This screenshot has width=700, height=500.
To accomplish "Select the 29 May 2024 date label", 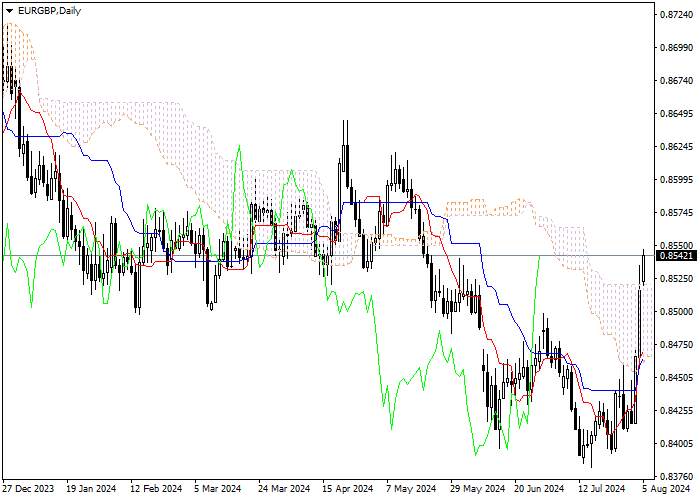I will click(x=477, y=488).
